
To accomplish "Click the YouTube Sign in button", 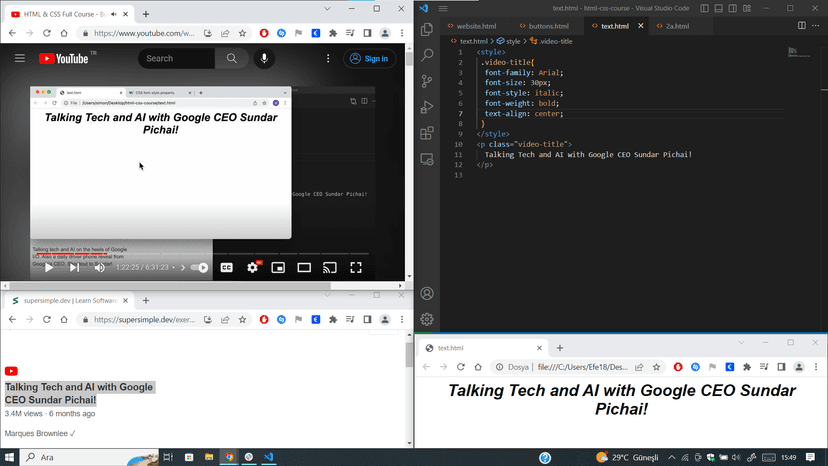I will [369, 59].
